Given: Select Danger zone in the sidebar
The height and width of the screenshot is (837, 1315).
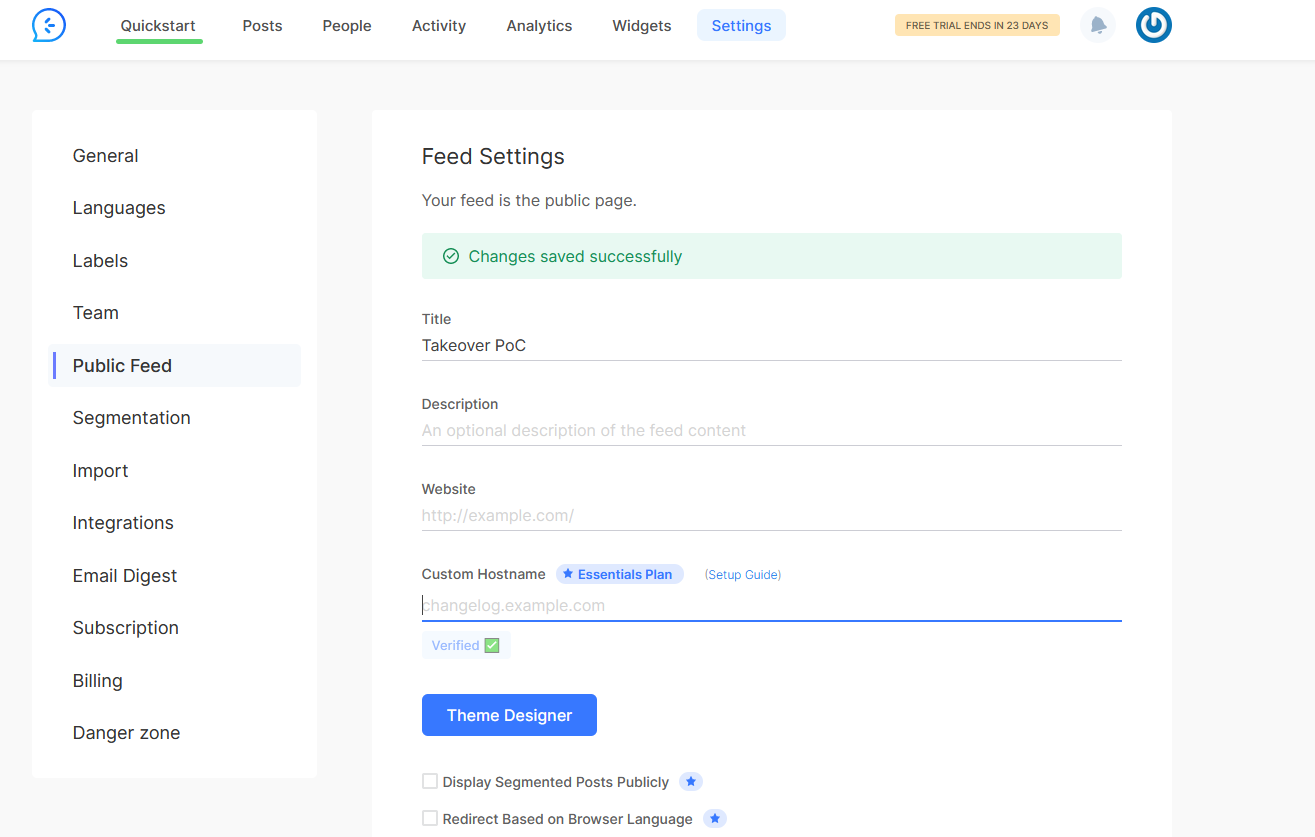Looking at the screenshot, I should click(126, 732).
